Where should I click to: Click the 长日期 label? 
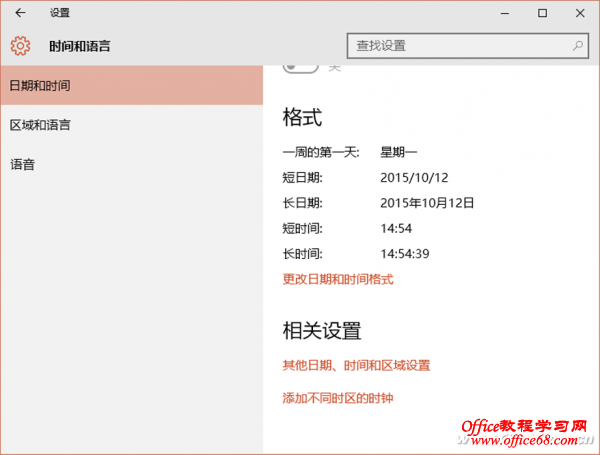point(302,203)
